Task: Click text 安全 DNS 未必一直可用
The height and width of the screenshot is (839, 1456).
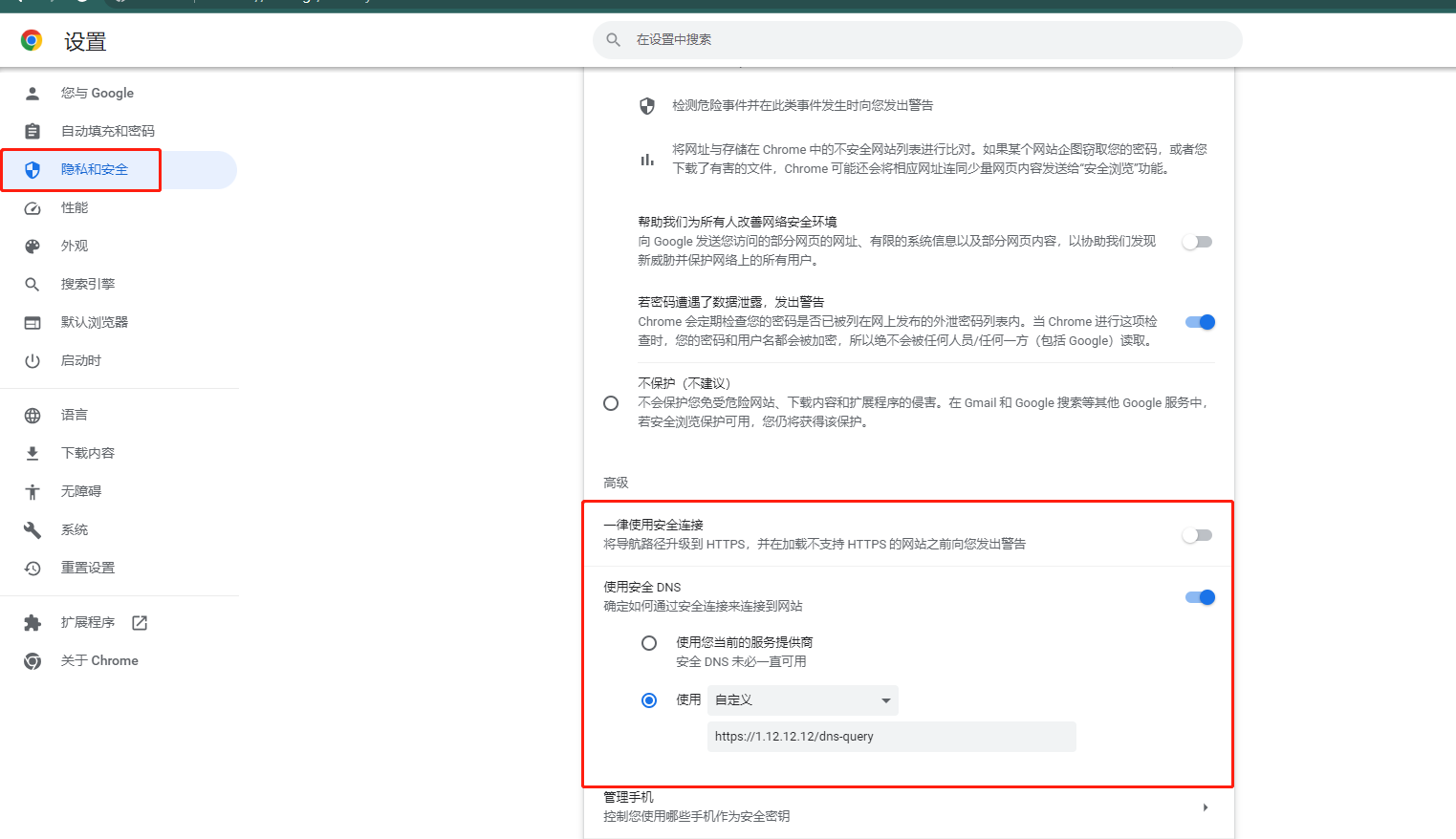Action: 741,661
